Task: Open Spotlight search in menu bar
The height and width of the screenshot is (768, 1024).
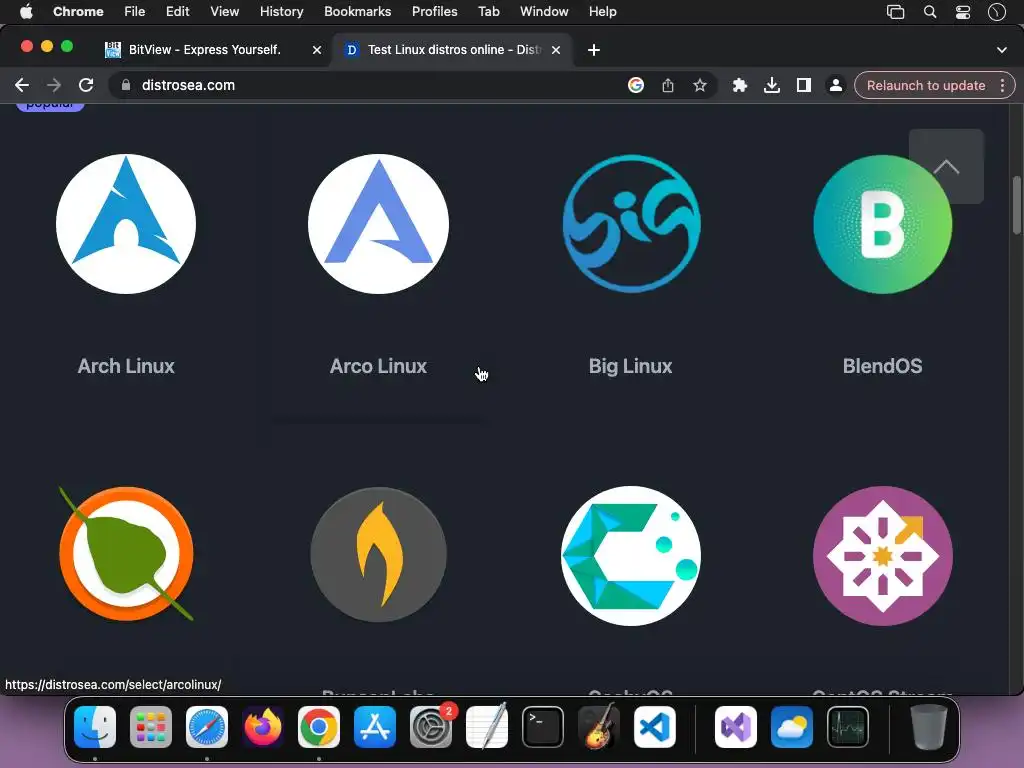Action: click(x=930, y=12)
